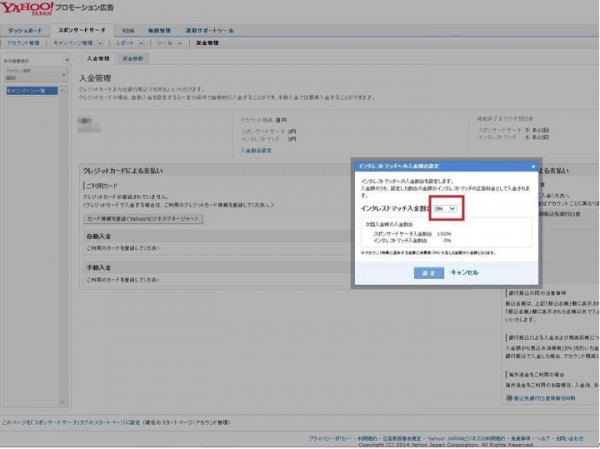Select the スポンサードサーチ tab
The image size is (600, 449).
click(82, 30)
